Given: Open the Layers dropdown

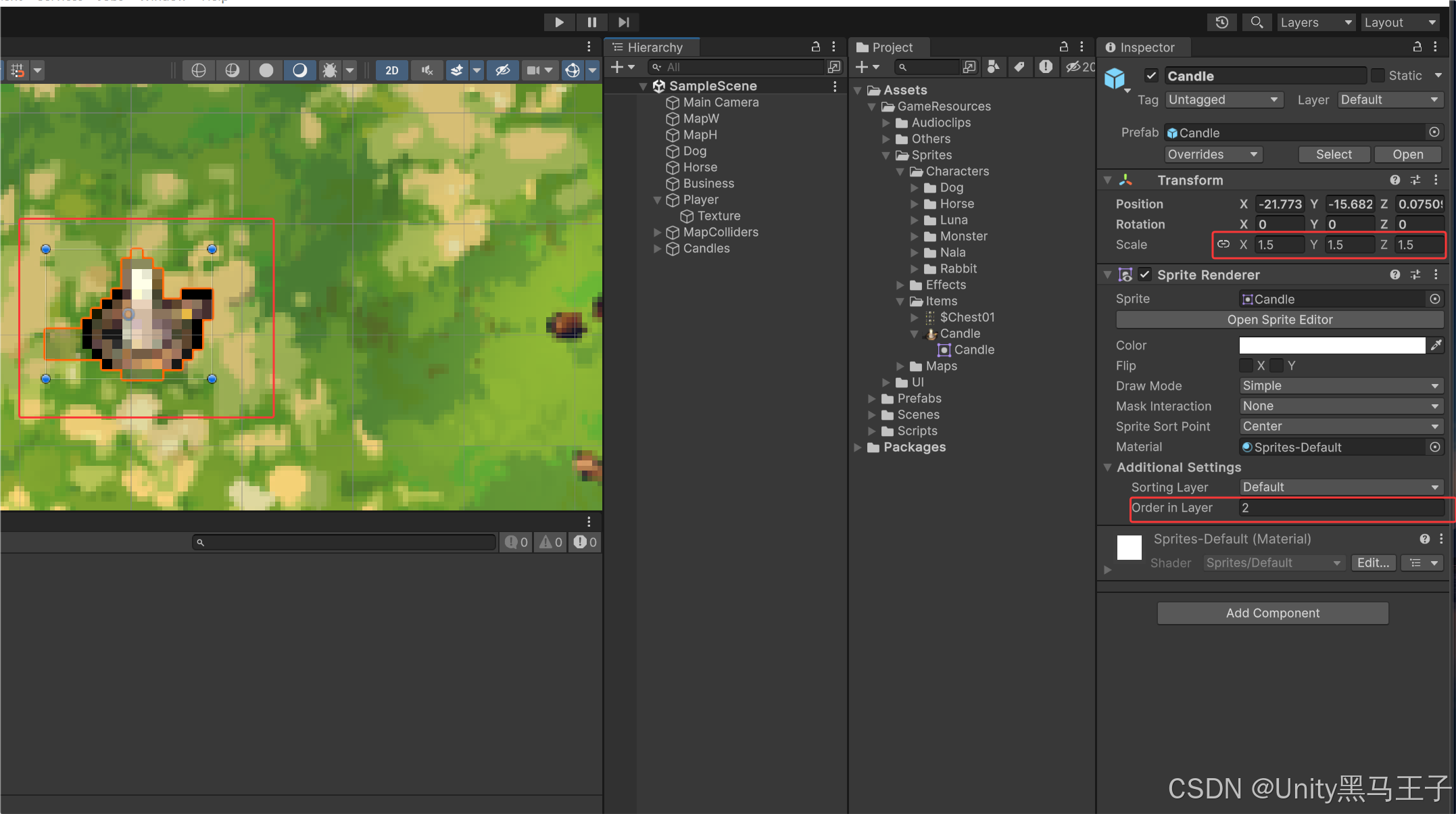Looking at the screenshot, I should [1315, 22].
